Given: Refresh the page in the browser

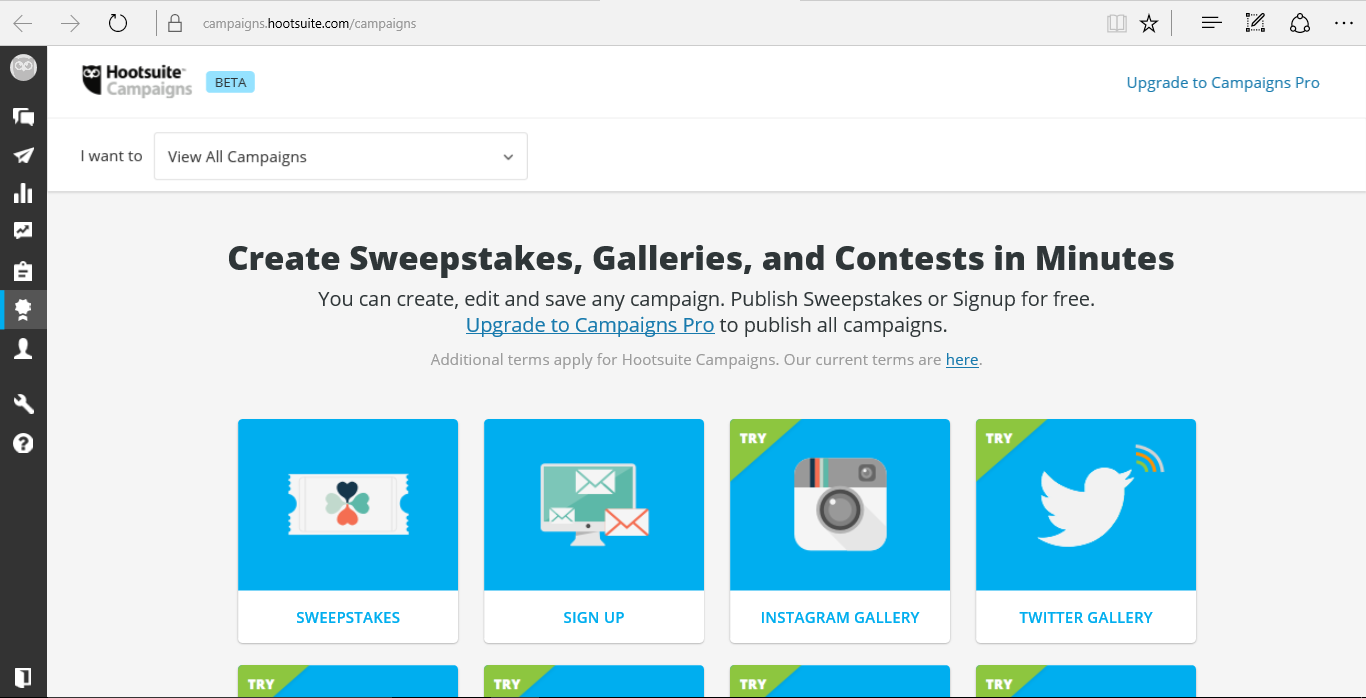Looking at the screenshot, I should (118, 23).
